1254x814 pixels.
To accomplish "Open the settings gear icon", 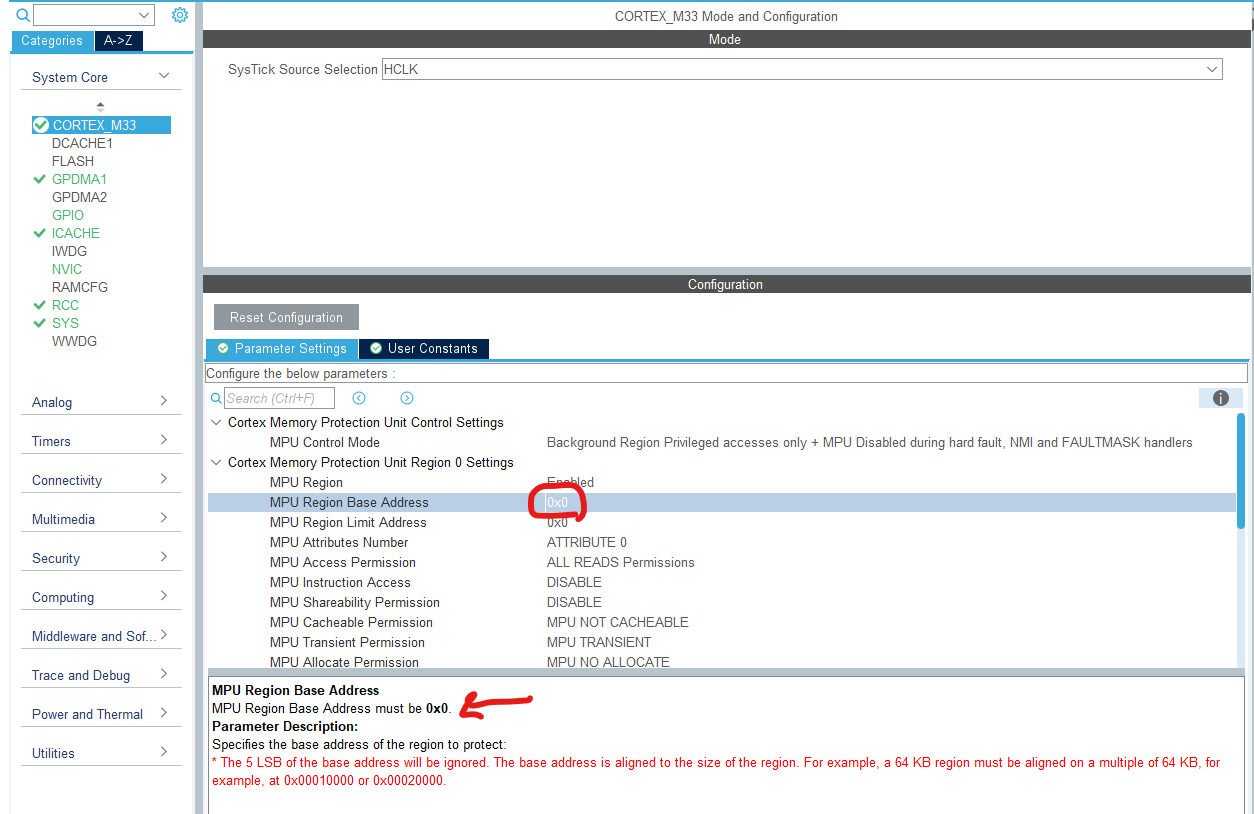I will [178, 14].
